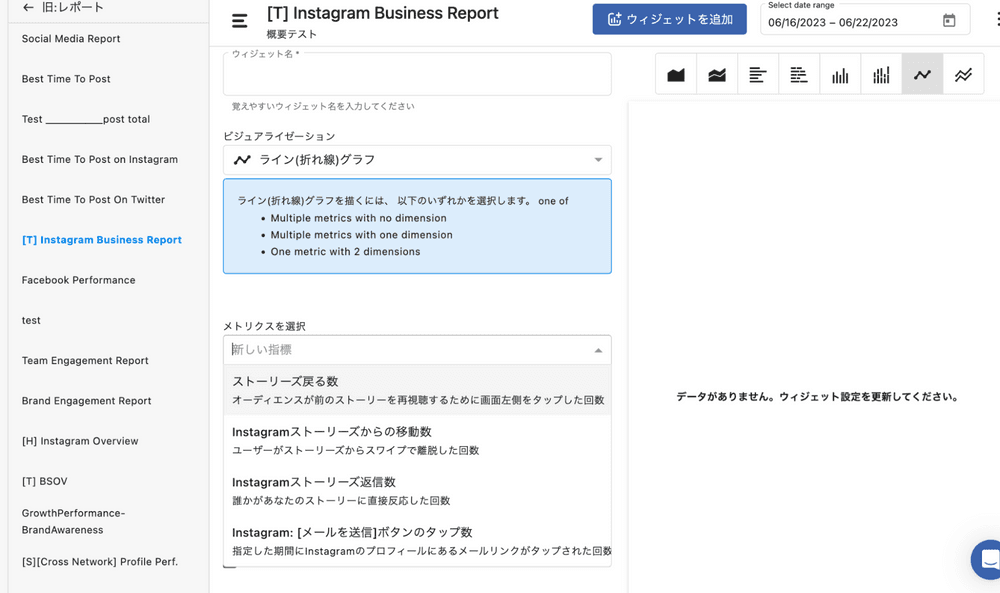
Task: Select the single line chart icon
Action: (922, 75)
